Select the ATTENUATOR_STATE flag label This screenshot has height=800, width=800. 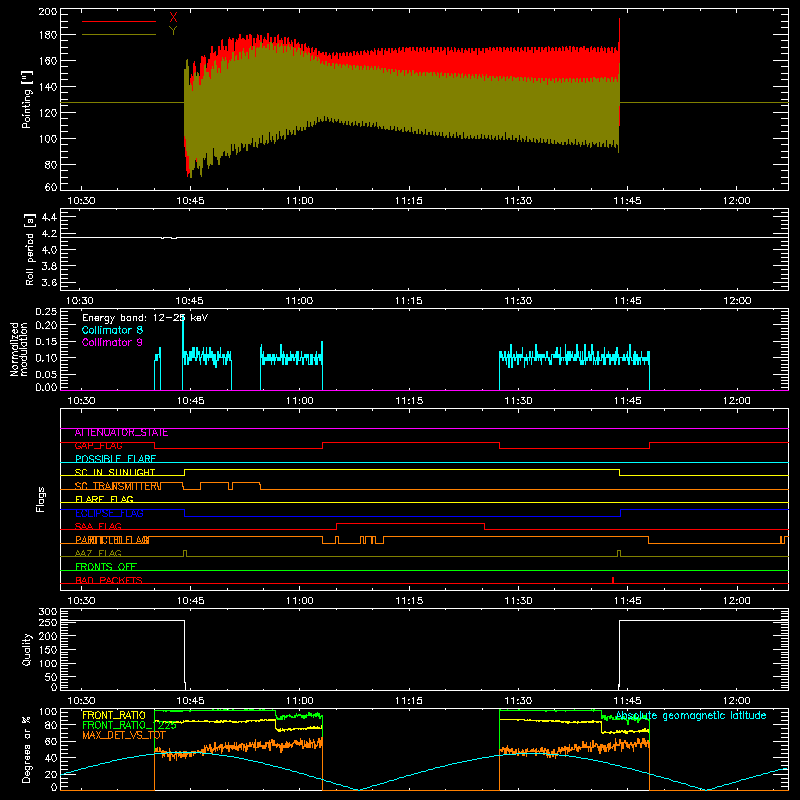[121, 433]
